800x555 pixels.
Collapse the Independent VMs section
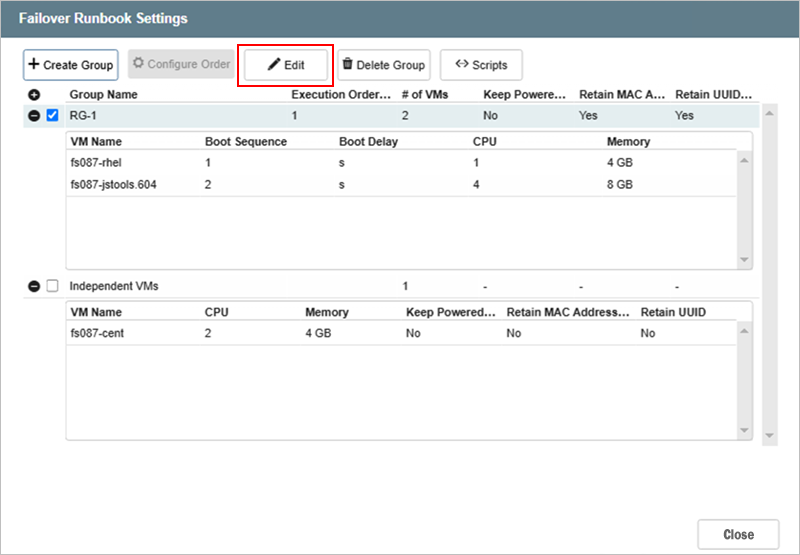click(x=34, y=286)
